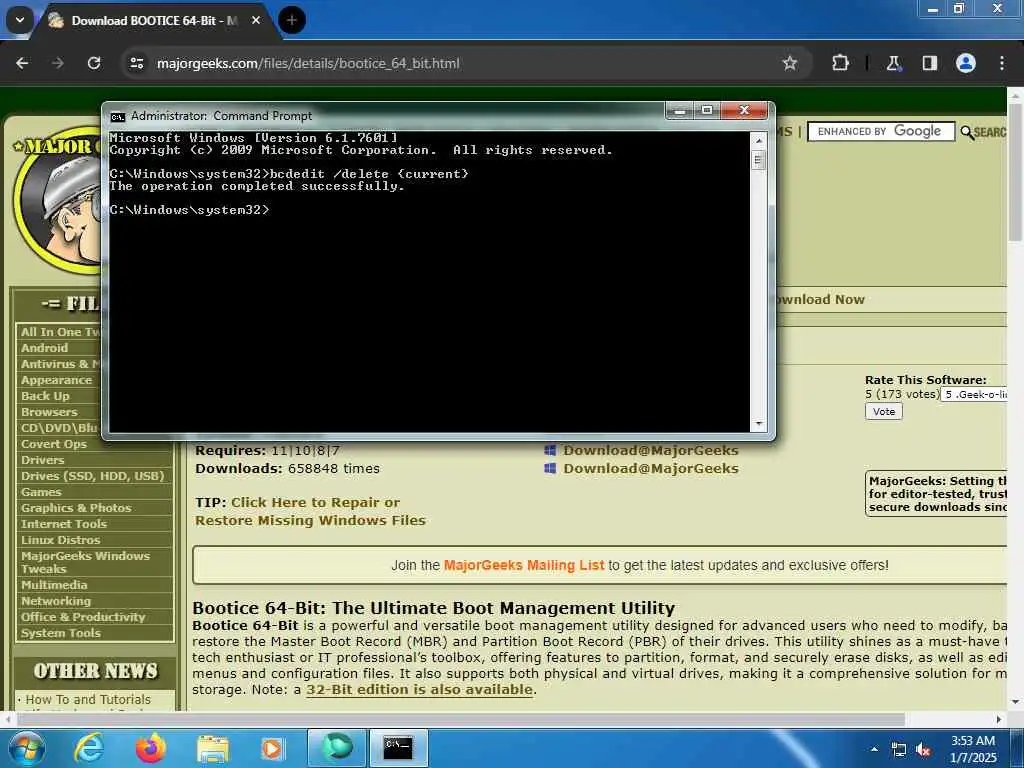Screen dimensions: 1024x768
Task: Launch Firefox from taskbar
Action: [x=151, y=748]
